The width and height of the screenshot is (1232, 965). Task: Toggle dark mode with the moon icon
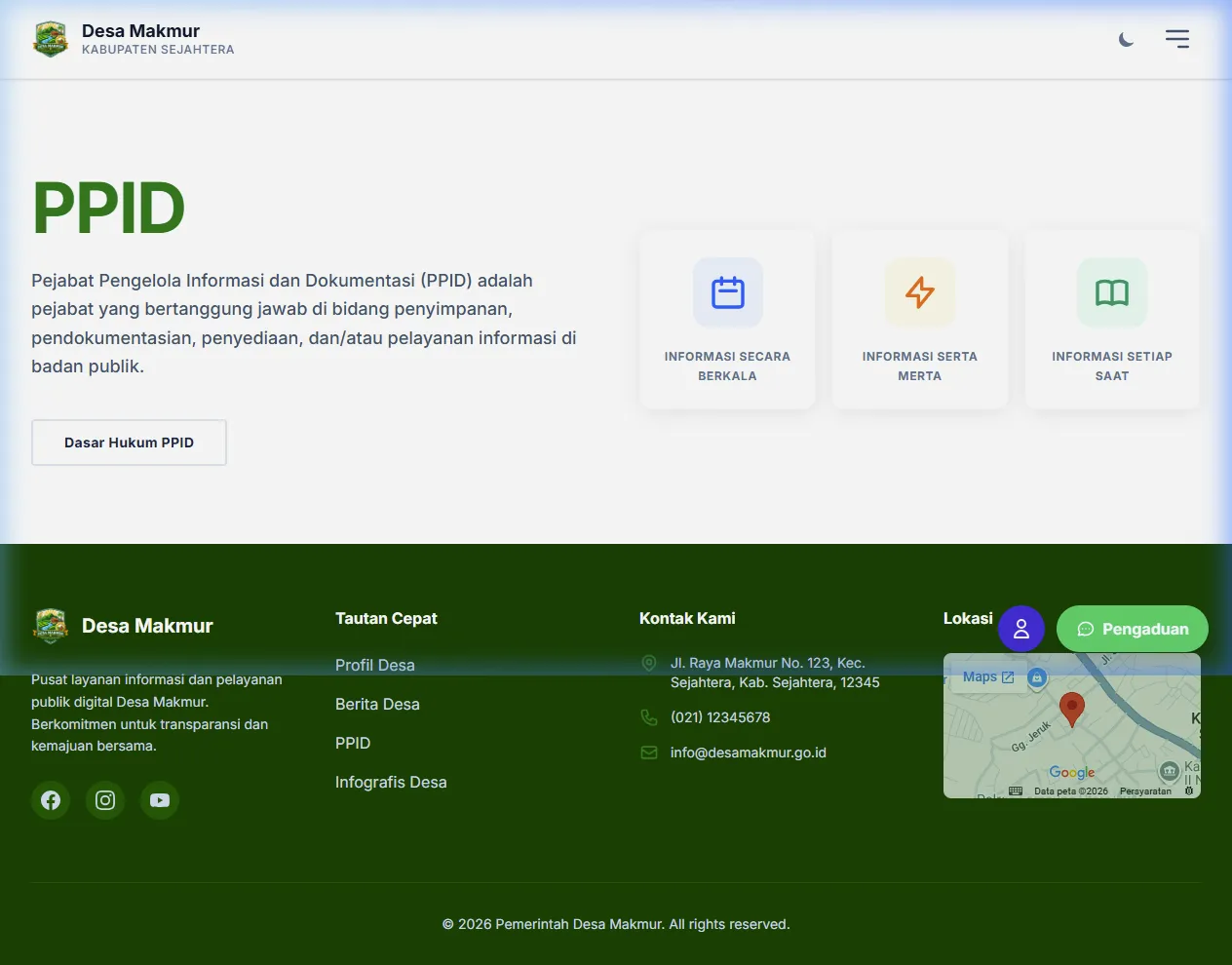point(1126,39)
